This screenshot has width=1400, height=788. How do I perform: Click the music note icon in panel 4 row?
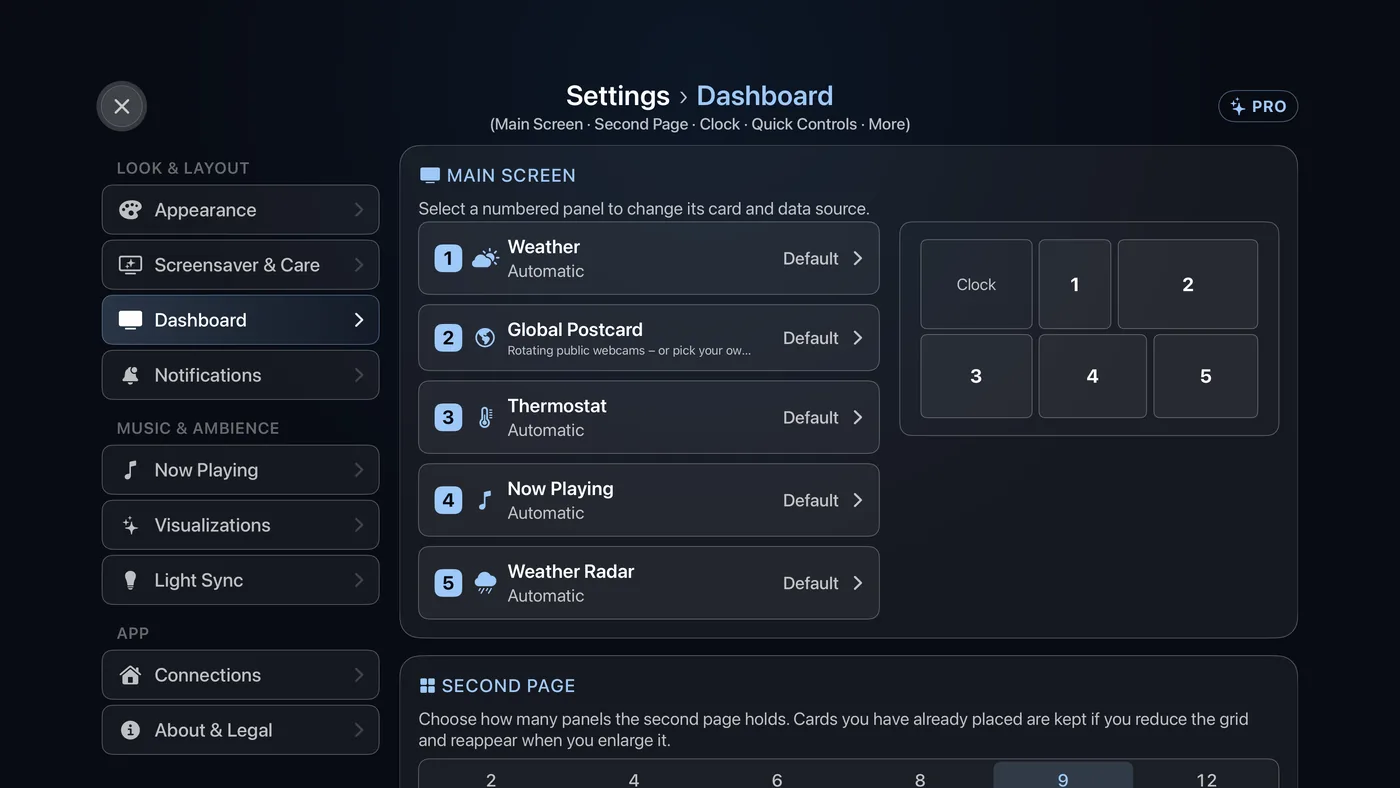coord(485,500)
